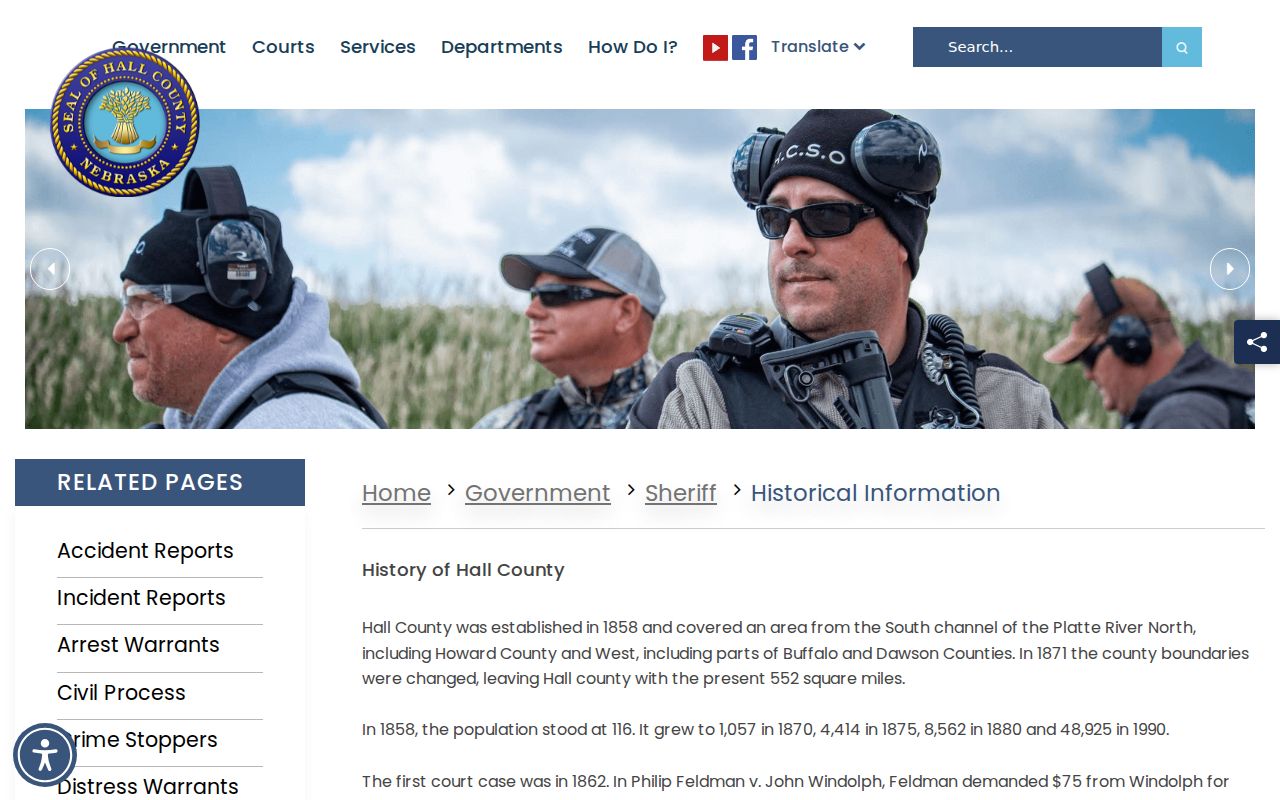Click the officers banner photo

tap(640, 269)
